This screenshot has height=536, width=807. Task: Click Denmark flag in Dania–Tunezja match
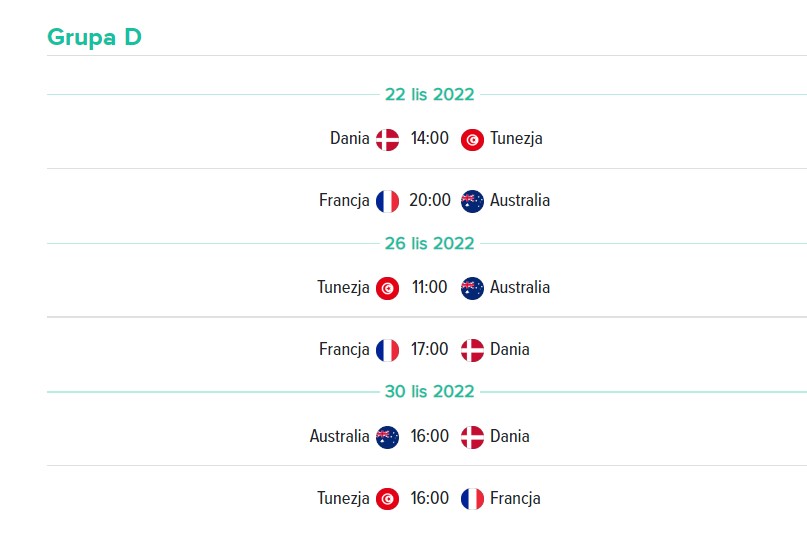(387, 140)
